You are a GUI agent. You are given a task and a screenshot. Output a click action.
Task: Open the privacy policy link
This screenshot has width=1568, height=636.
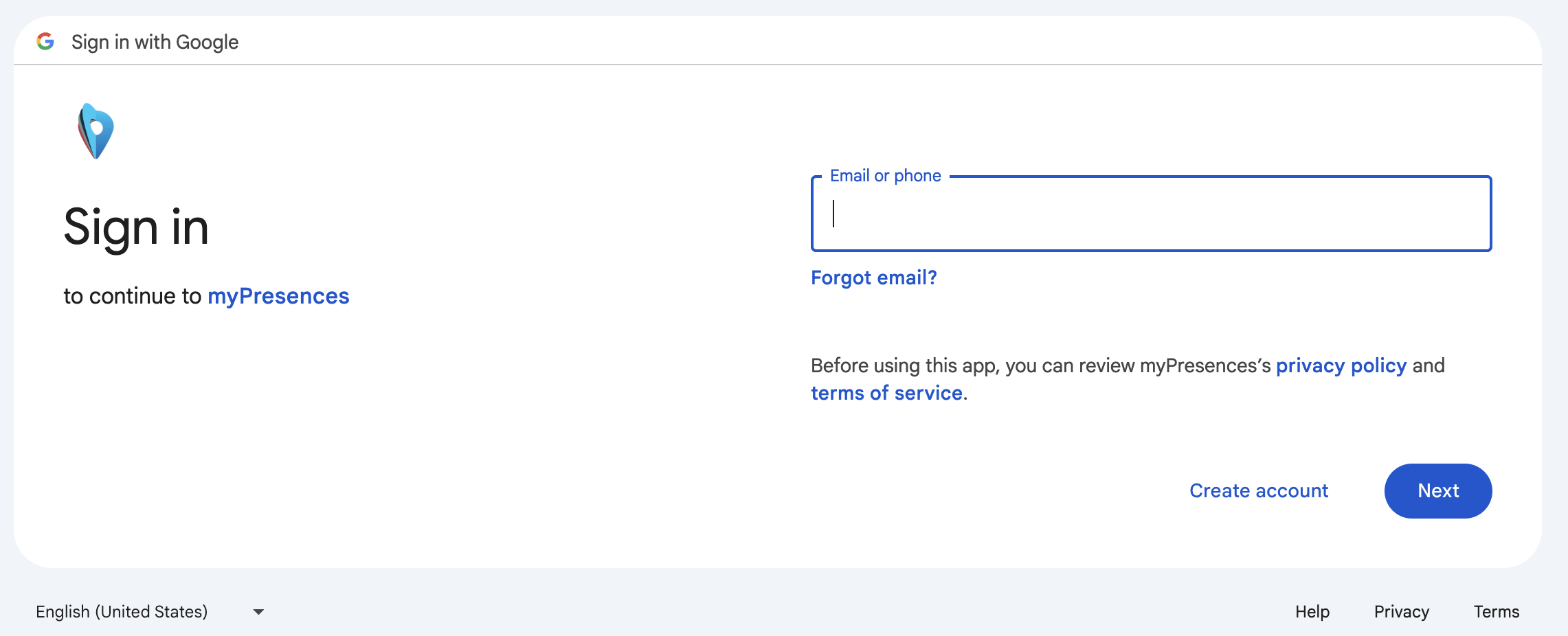pyautogui.click(x=1341, y=365)
